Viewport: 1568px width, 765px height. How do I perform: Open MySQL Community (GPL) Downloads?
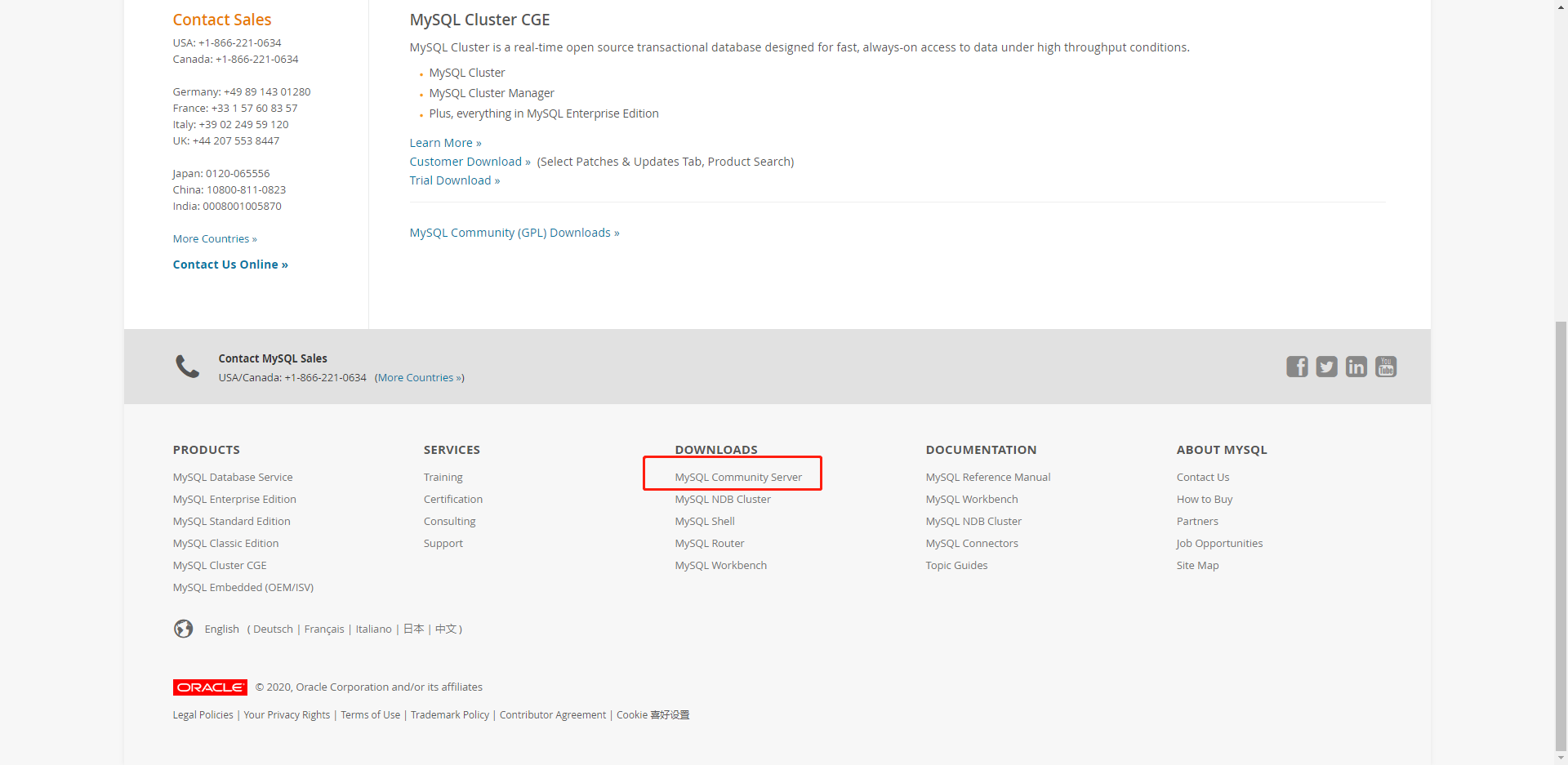click(514, 233)
